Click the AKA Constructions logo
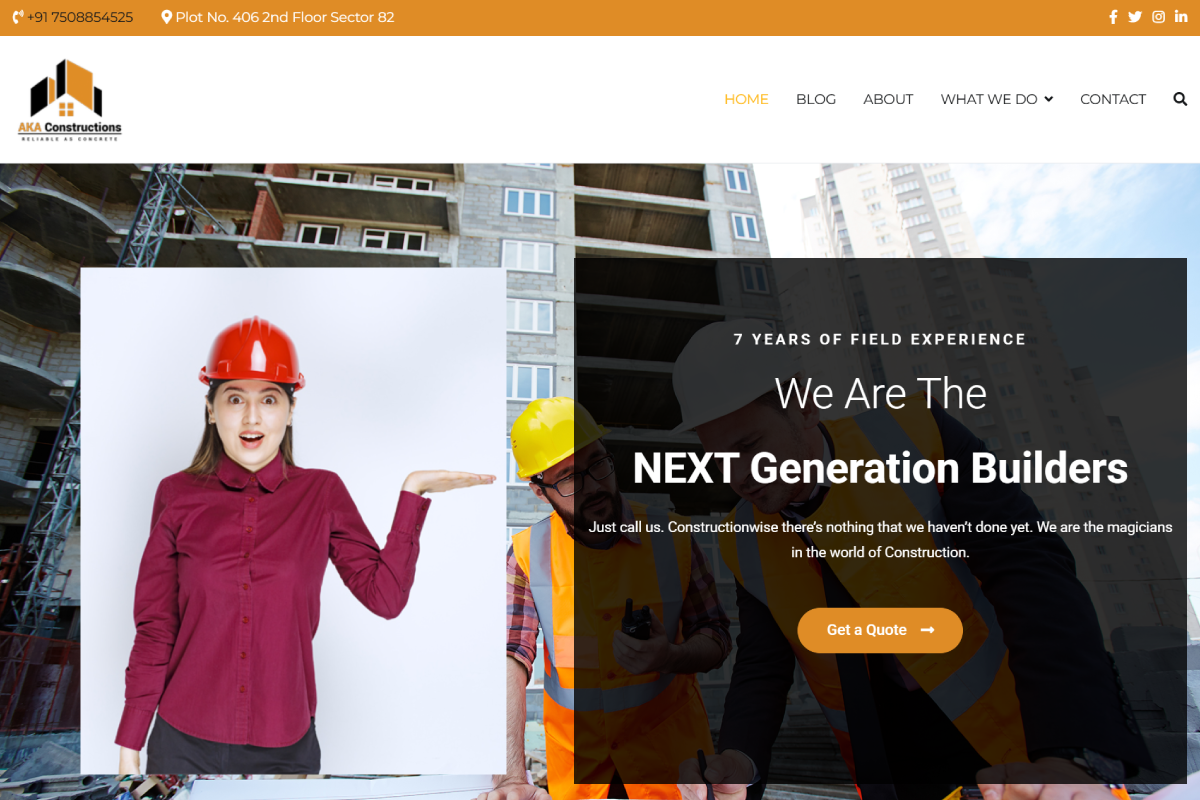 69,99
